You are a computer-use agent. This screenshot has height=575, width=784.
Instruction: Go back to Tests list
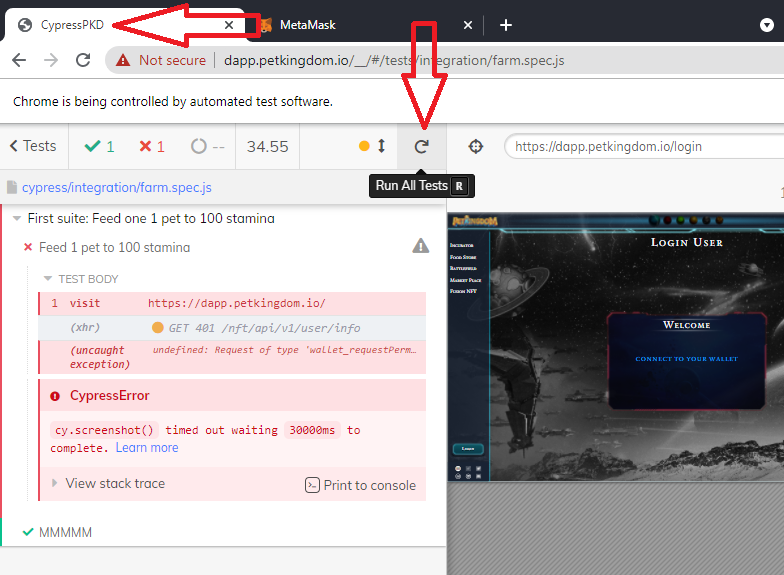(33, 146)
